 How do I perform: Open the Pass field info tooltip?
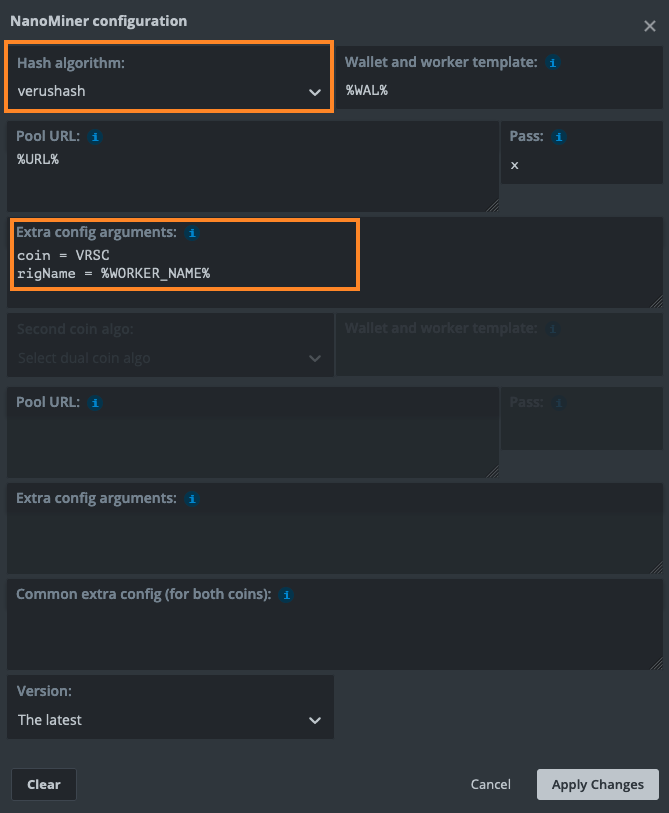[x=558, y=137]
